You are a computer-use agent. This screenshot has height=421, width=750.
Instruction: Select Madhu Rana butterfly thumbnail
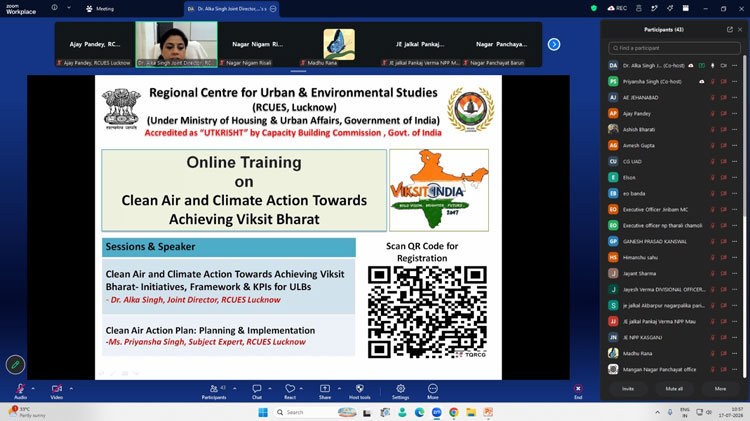pos(339,44)
